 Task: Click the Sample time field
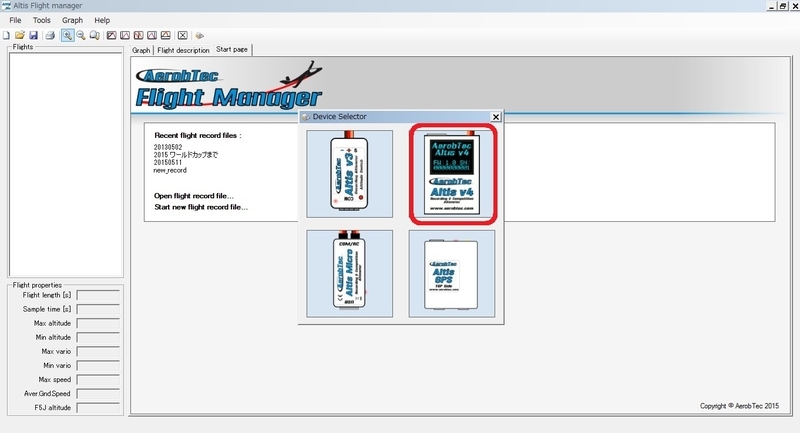click(x=98, y=309)
